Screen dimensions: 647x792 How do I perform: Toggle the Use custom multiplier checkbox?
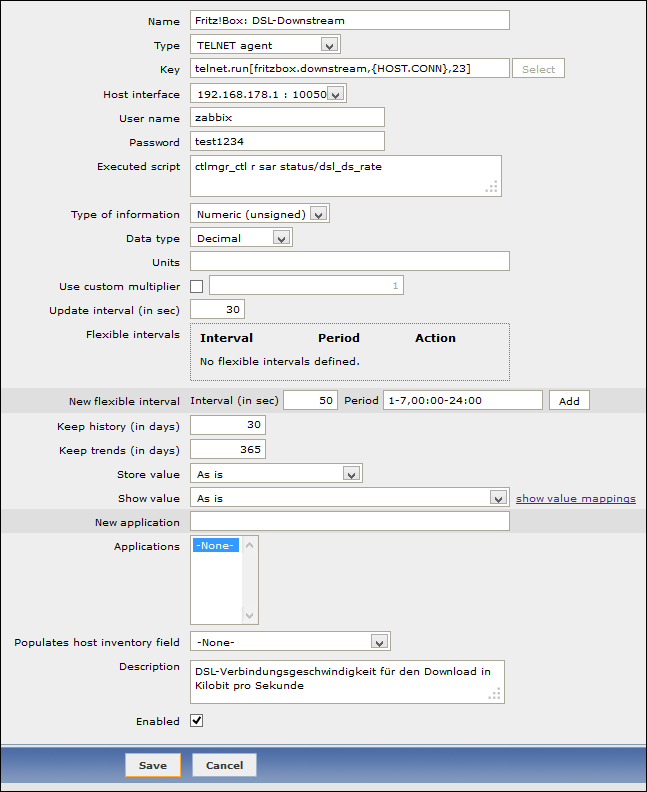(x=196, y=287)
